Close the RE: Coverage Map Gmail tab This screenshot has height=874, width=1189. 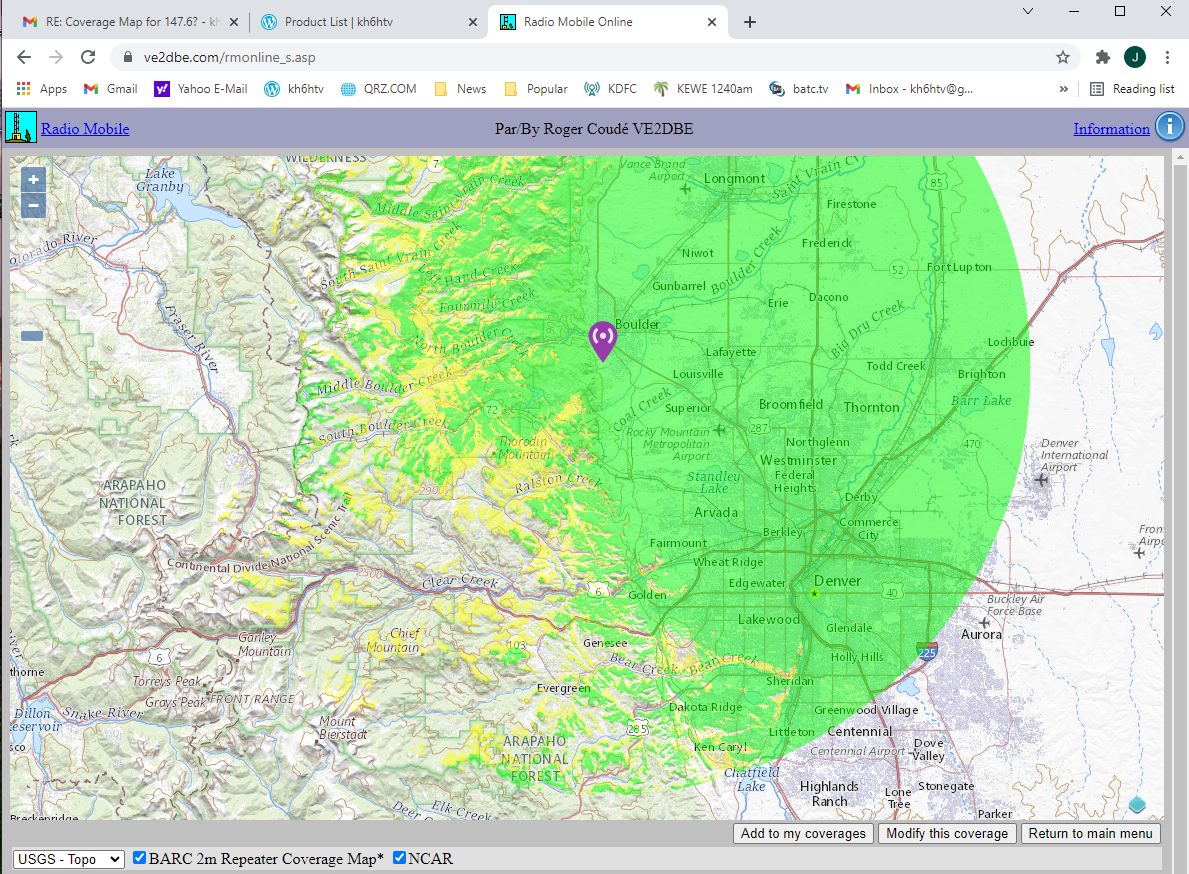pos(234,22)
